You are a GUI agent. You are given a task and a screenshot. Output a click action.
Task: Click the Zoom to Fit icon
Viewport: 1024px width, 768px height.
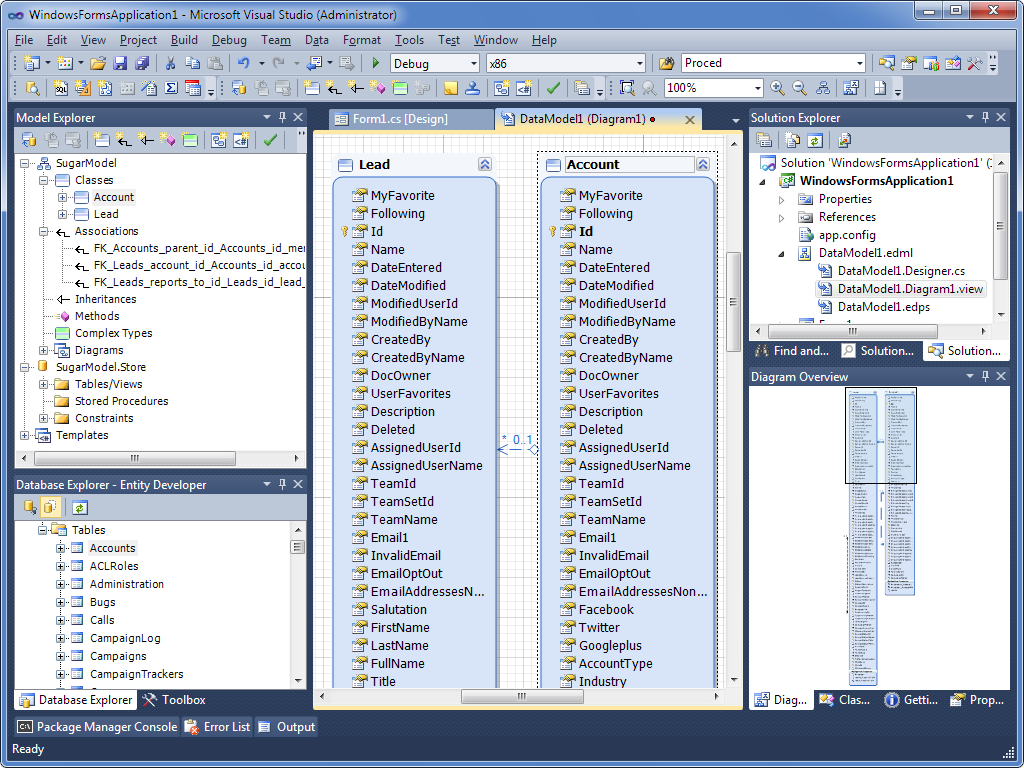point(627,88)
